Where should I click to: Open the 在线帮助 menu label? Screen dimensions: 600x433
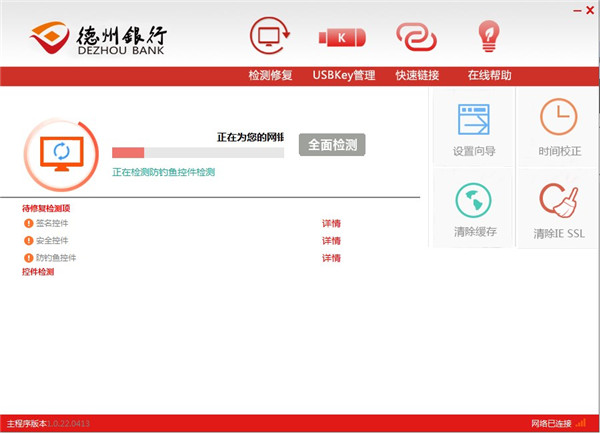point(489,75)
